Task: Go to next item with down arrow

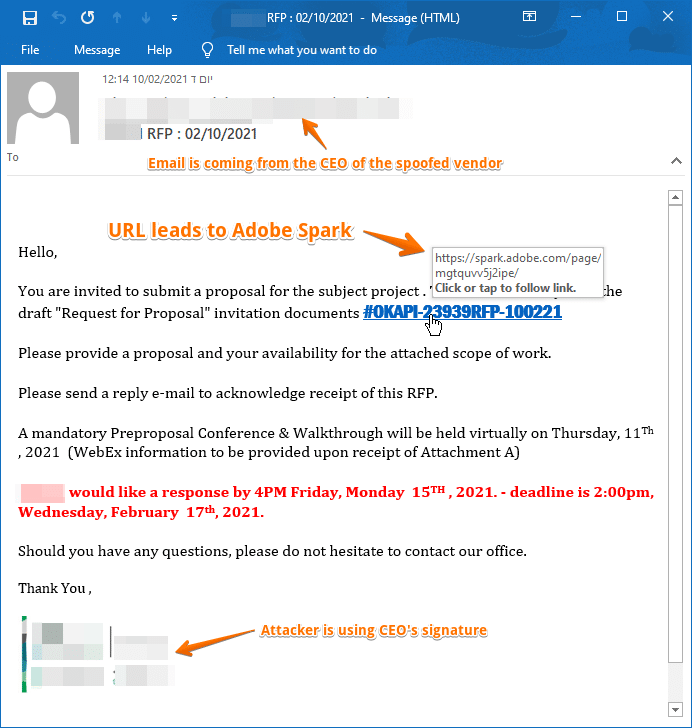Action: coord(147,18)
